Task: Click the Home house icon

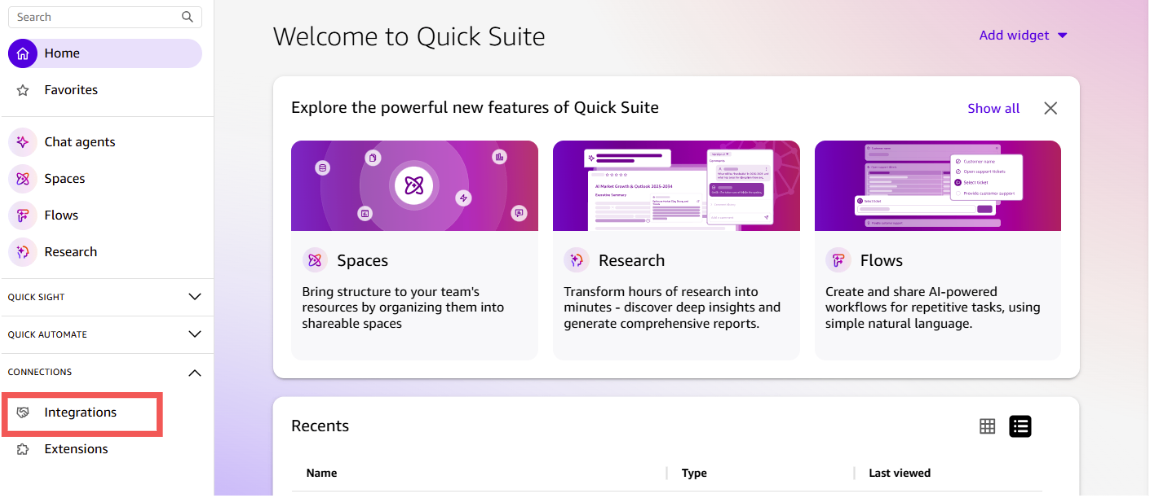Action: (x=23, y=54)
